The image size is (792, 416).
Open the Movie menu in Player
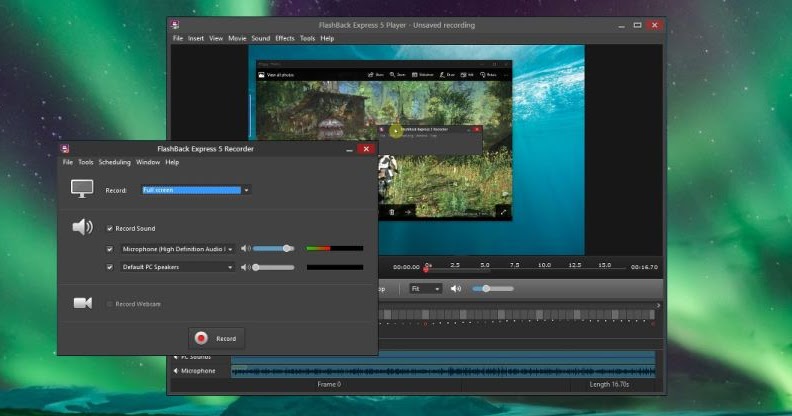click(237, 38)
